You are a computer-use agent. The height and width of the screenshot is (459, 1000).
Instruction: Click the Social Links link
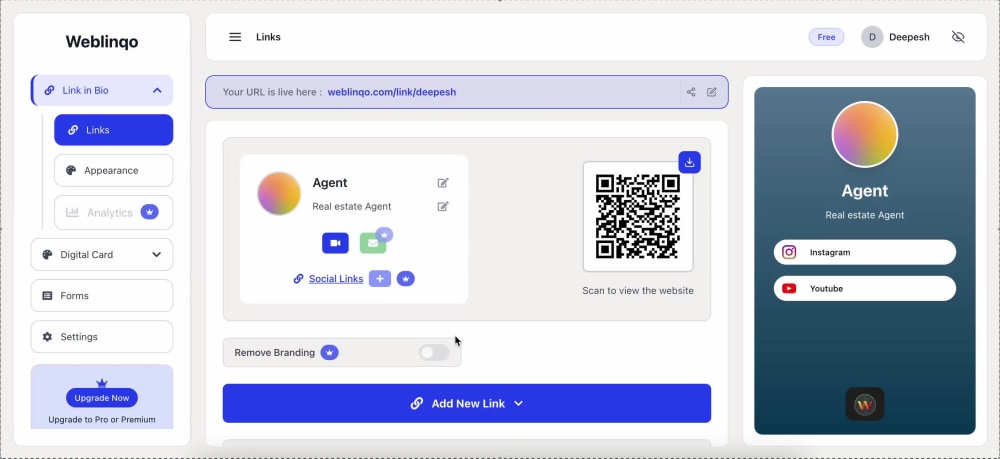(336, 279)
